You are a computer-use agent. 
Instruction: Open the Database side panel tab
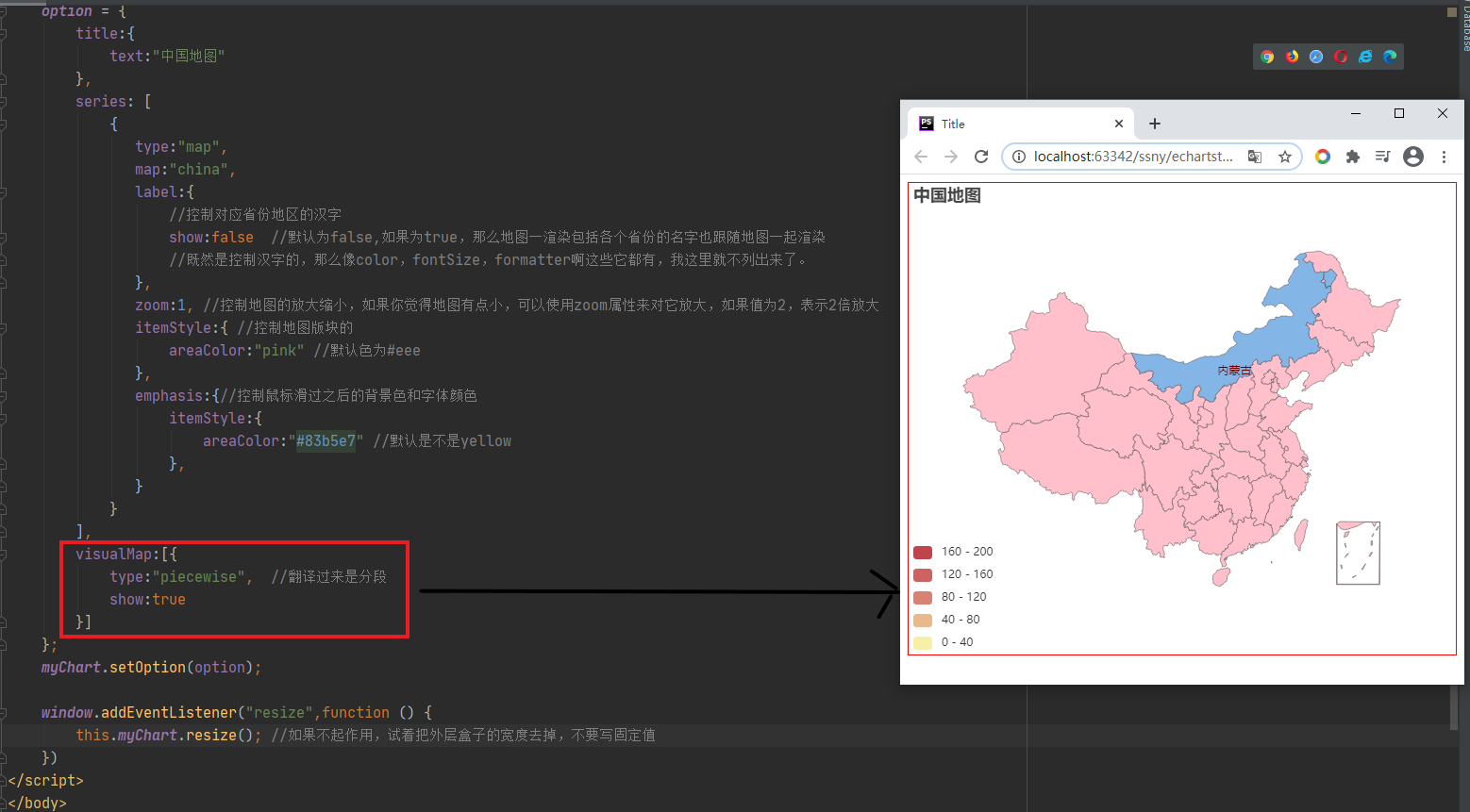pos(1465,27)
